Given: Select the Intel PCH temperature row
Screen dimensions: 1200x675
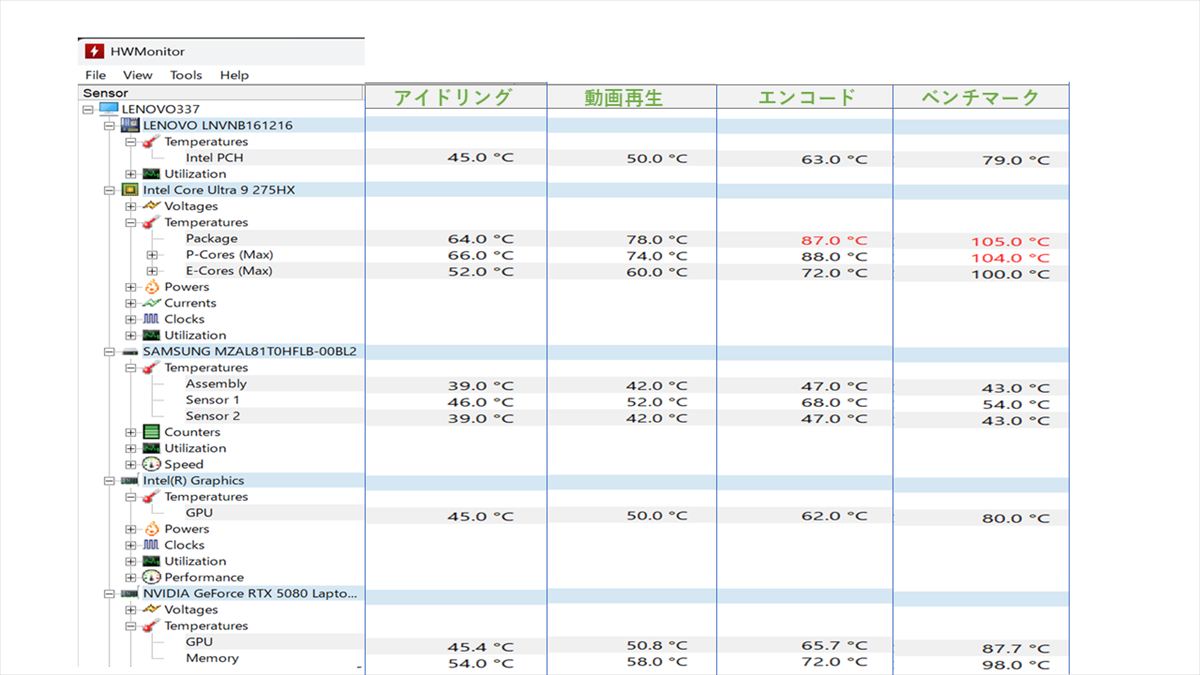Looking at the screenshot, I should pos(214,158).
